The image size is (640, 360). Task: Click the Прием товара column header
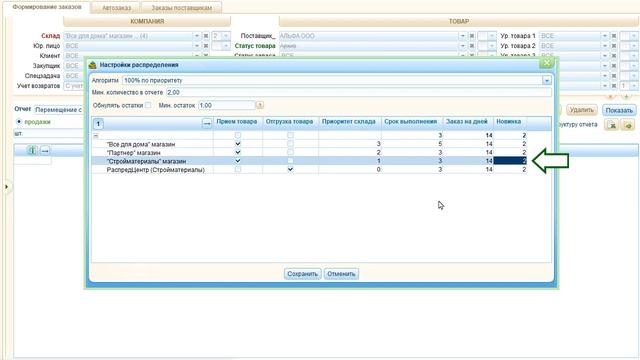tap(237, 122)
